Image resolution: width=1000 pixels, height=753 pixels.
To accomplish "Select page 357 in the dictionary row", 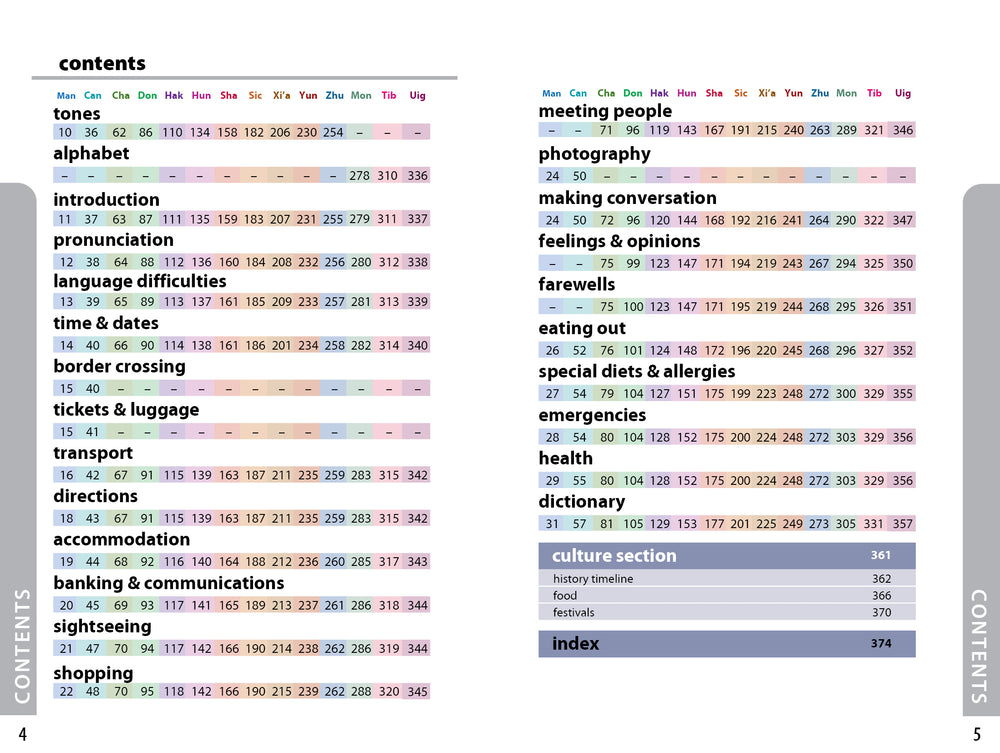I will 902,524.
